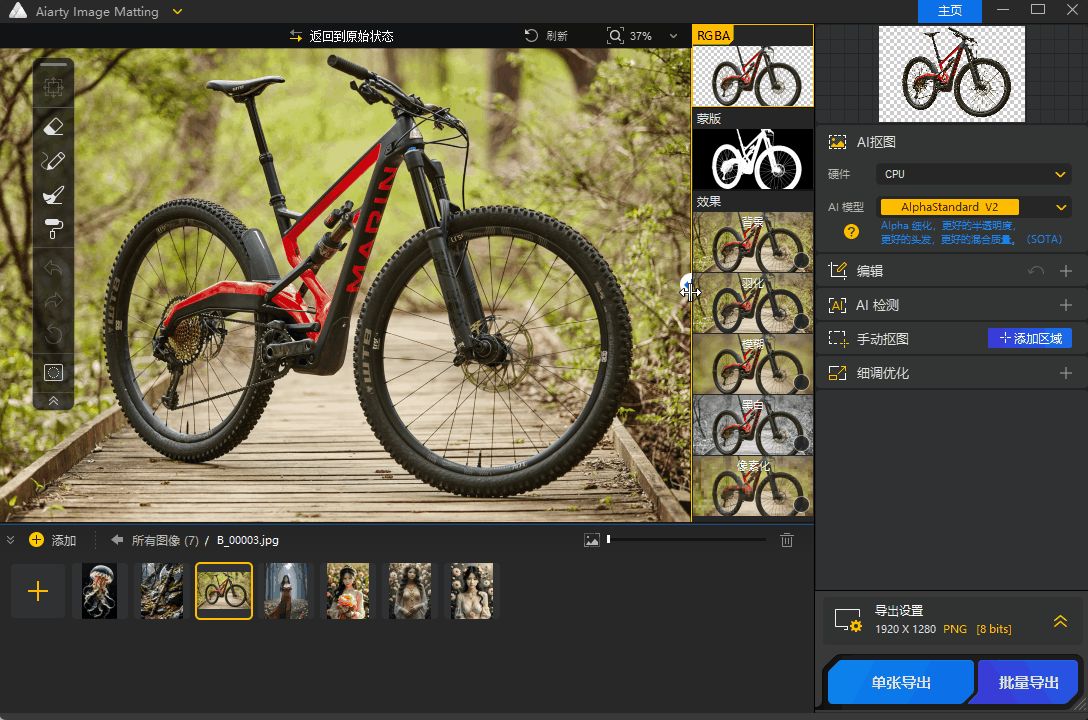Click the 手动抠图 section icon
The height and width of the screenshot is (720, 1088).
click(838, 338)
